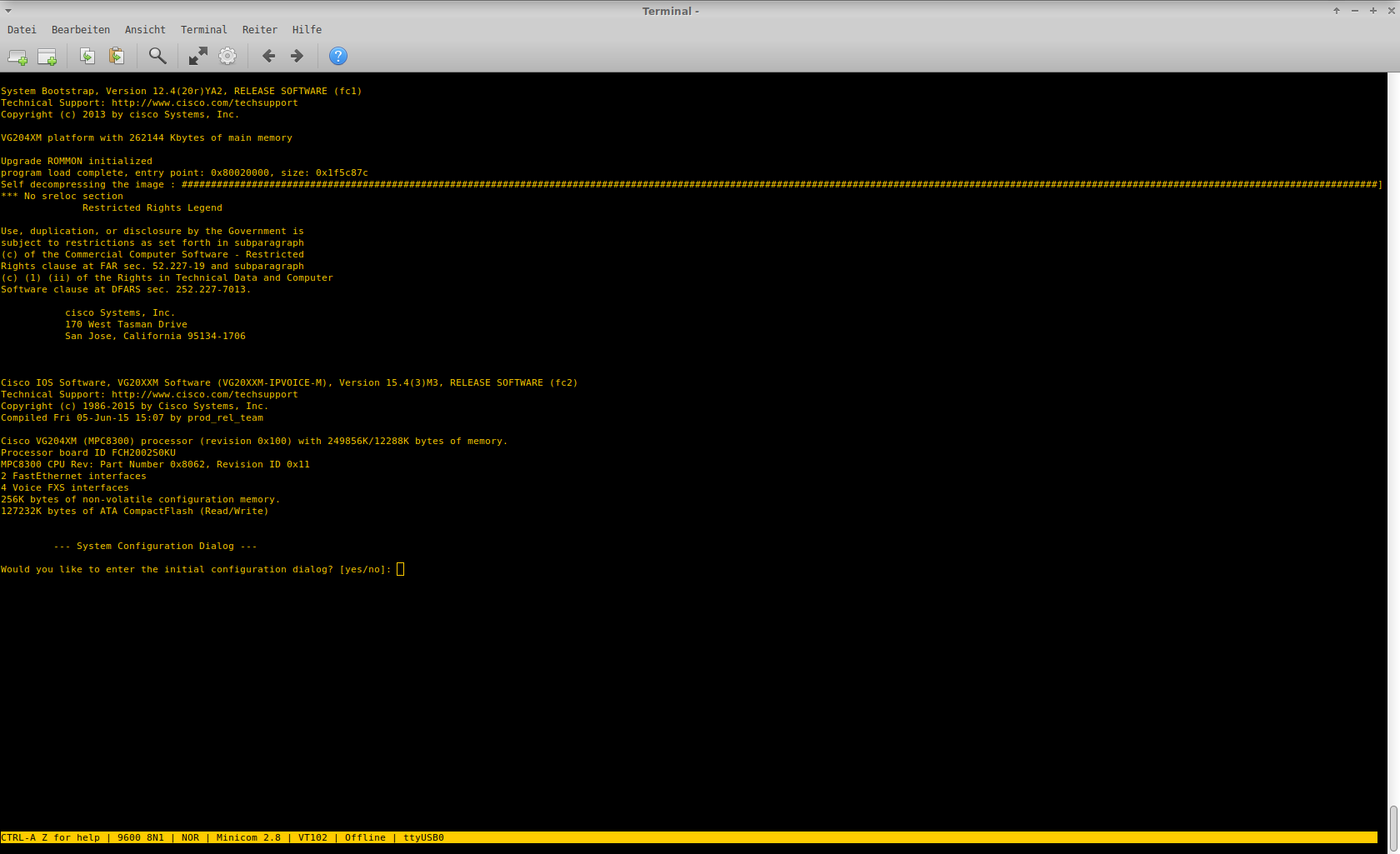The image size is (1400, 854).
Task: Click the cursor after the [yes/no] prompt
Action: tap(401, 569)
